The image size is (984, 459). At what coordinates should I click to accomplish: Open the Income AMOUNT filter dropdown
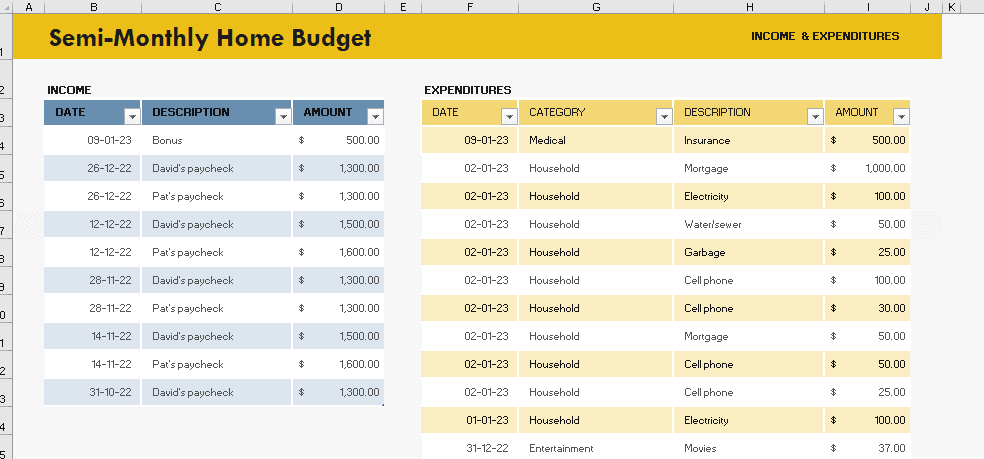(375, 115)
